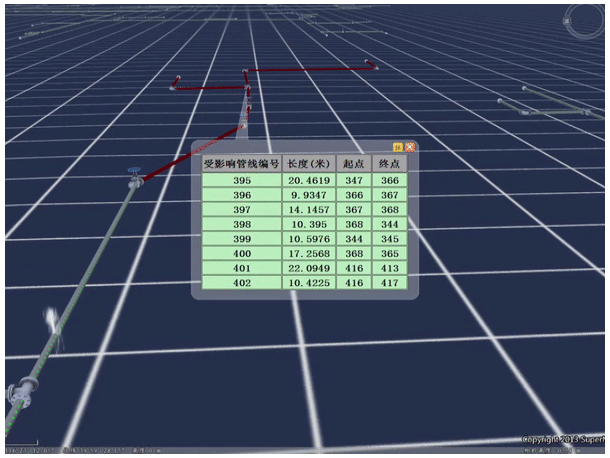Select pipeline number 400 cell

tap(242, 254)
